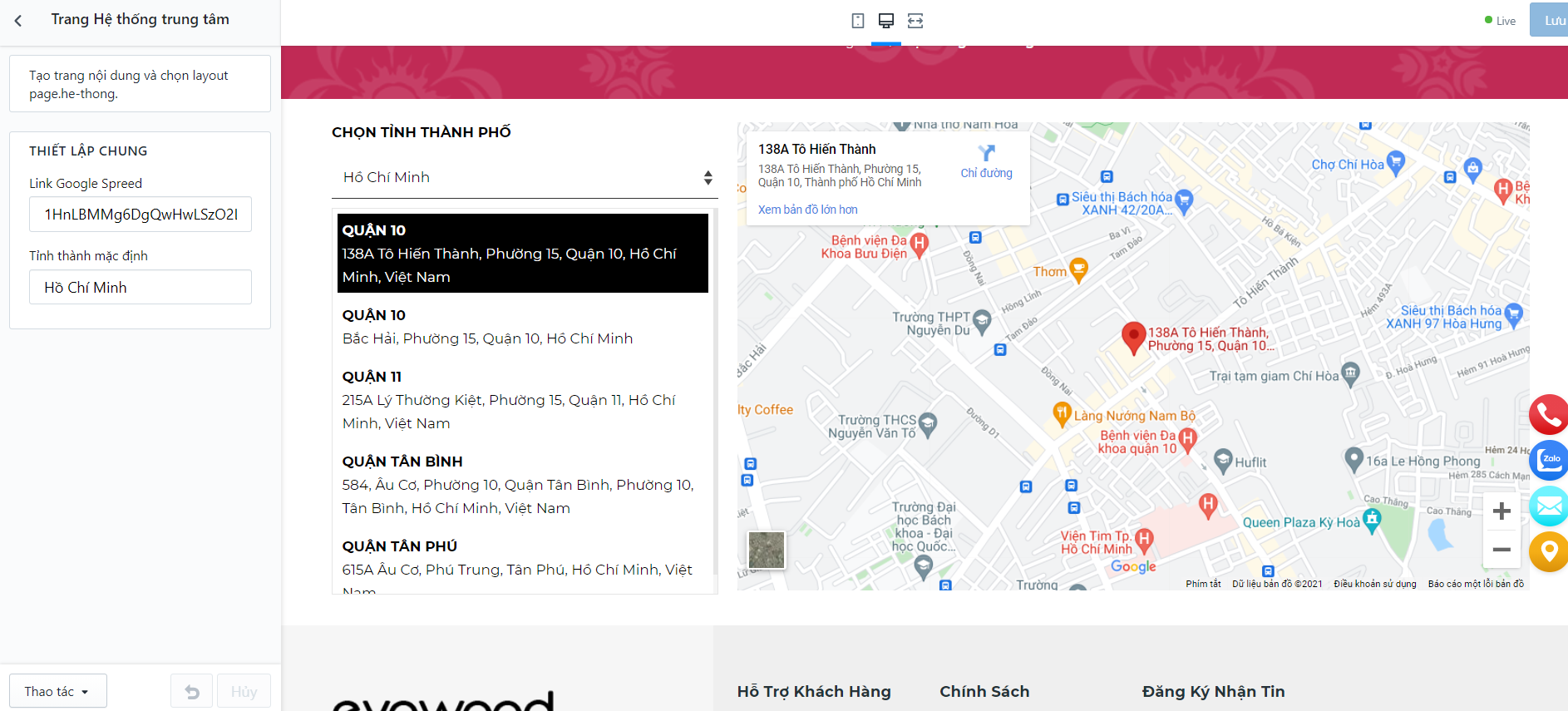Click the Live status indicator

point(1500,21)
